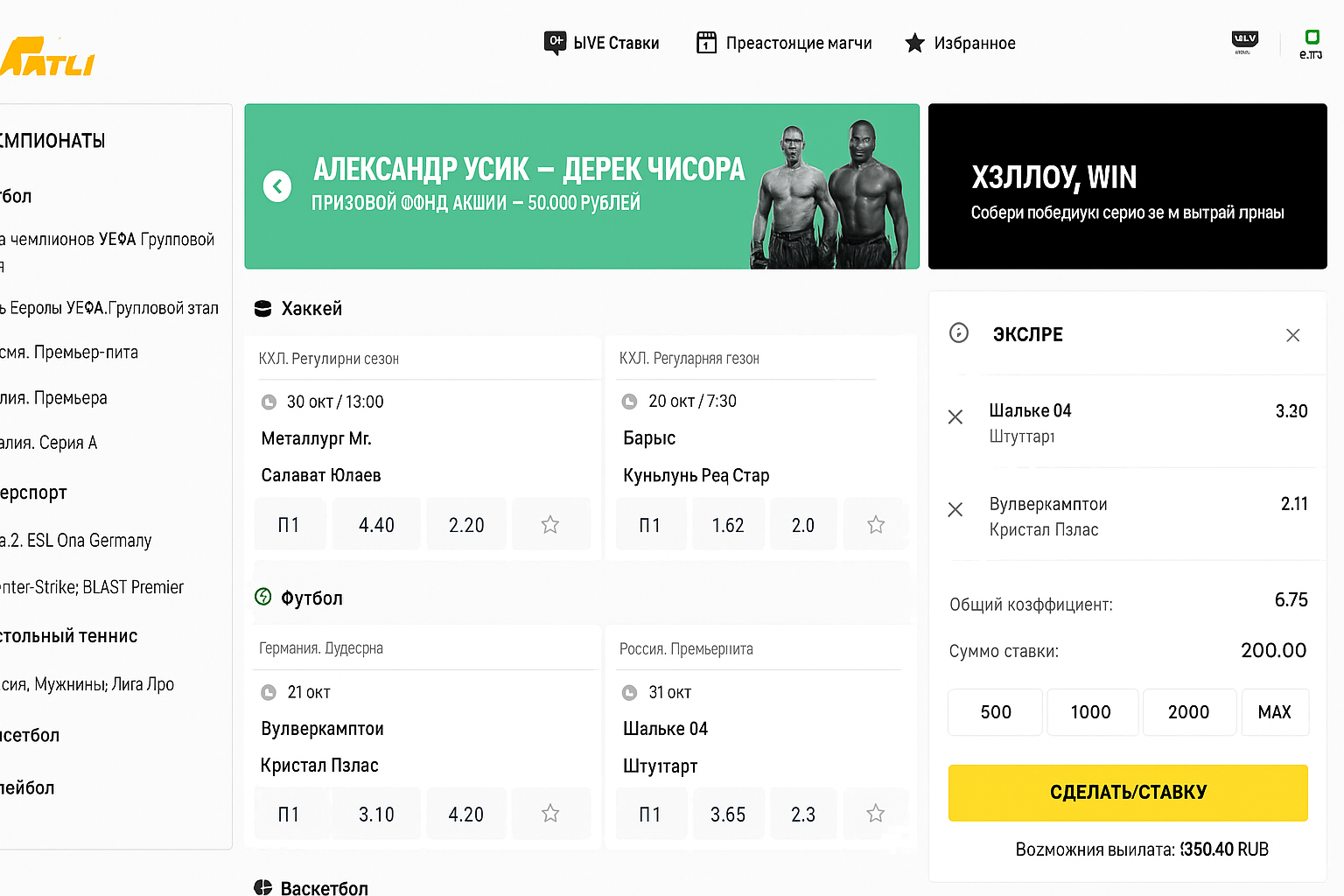Star the Шальке 04 vs Штуттарт match

tap(876, 813)
